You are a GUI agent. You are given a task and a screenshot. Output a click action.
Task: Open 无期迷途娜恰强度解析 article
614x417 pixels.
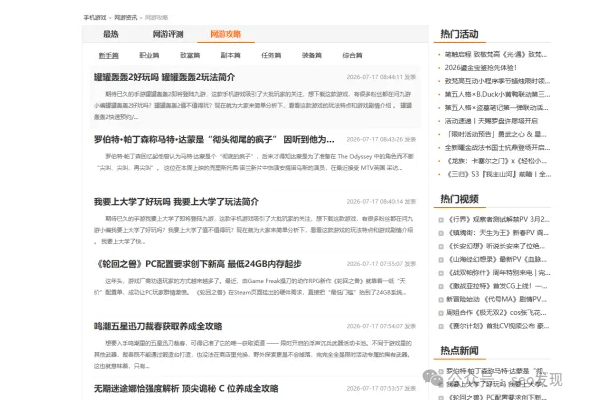point(186,388)
